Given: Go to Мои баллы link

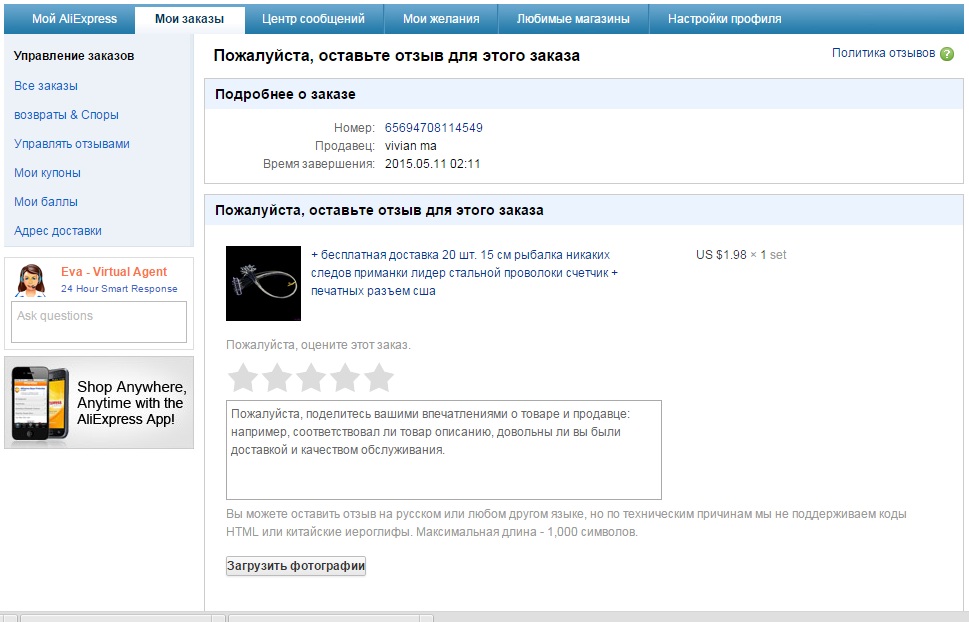Looking at the screenshot, I should [x=46, y=202].
